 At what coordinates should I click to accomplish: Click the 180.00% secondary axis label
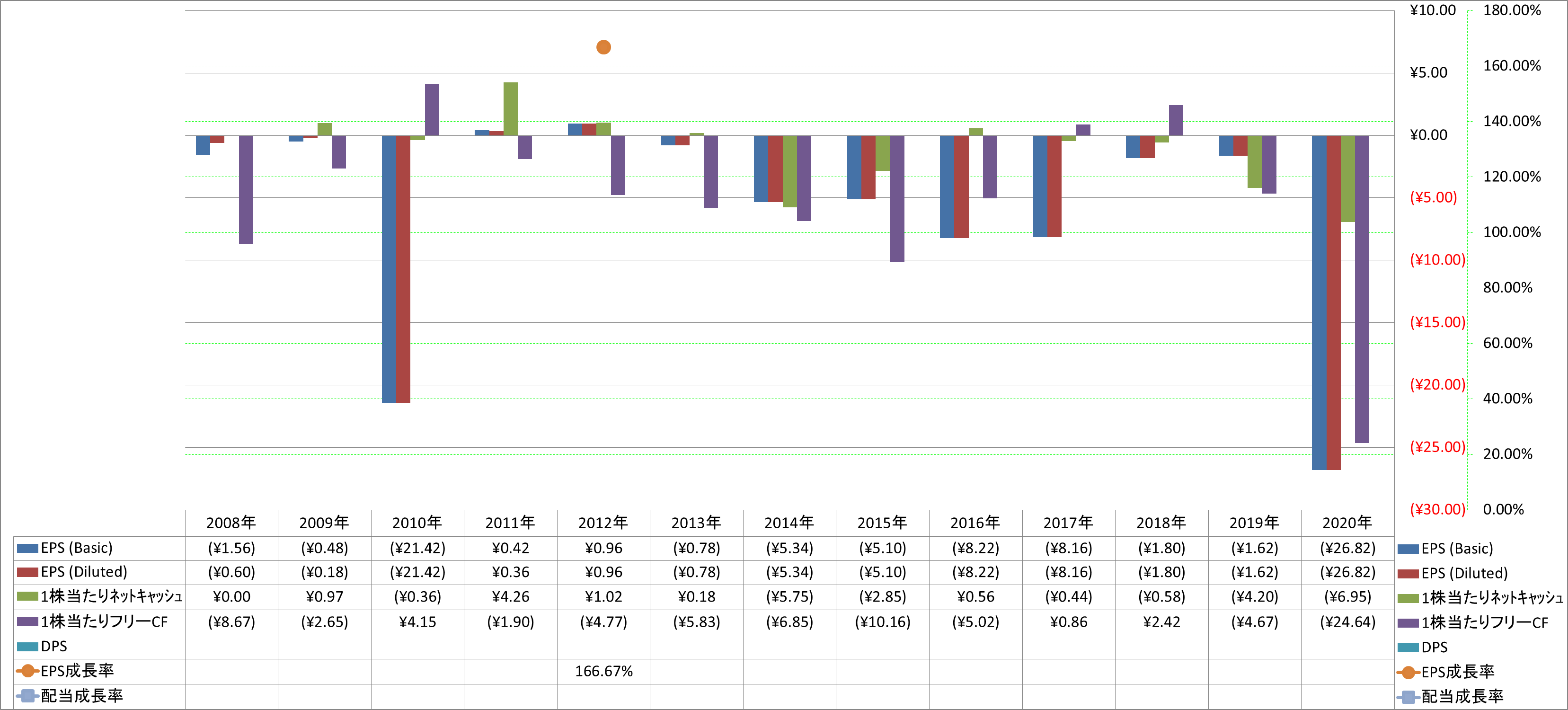pos(1512,10)
